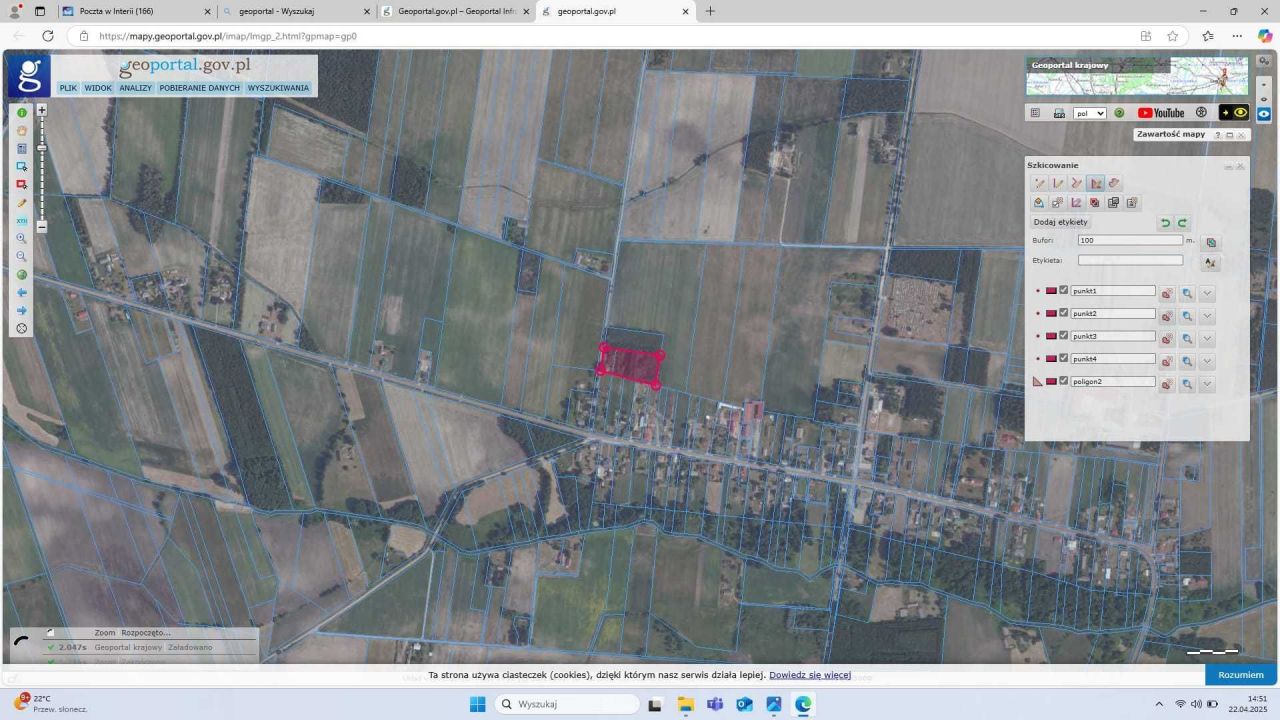
Task: Open the green help icon near language selector
Action: point(1119,113)
